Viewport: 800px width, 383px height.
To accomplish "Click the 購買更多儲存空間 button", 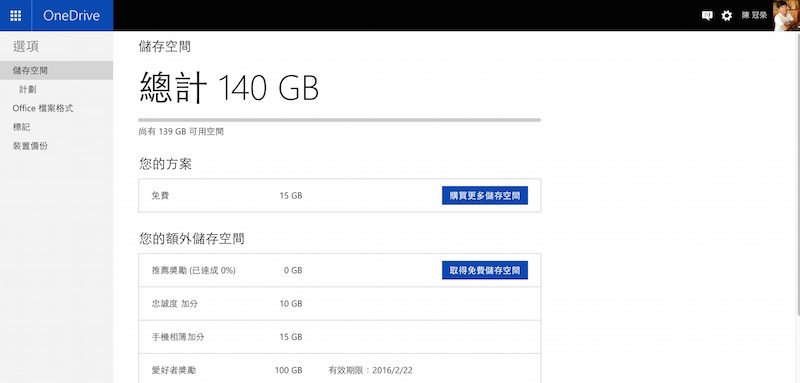I will click(x=485, y=195).
